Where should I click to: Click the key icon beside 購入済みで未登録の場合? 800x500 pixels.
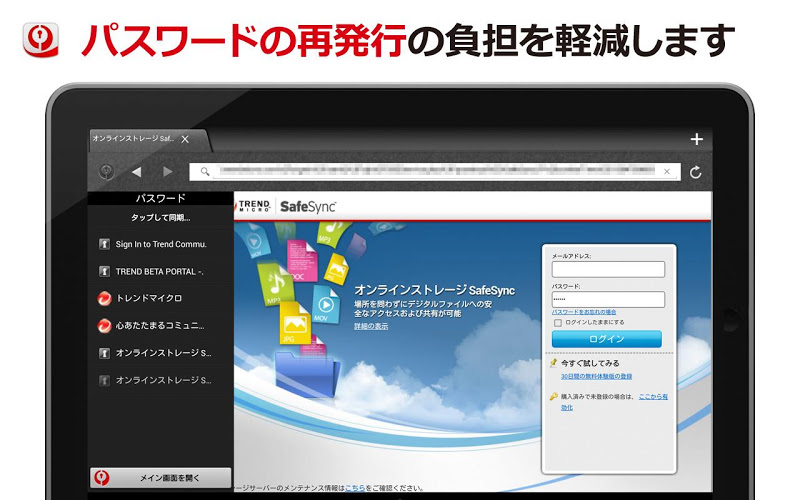tap(554, 396)
